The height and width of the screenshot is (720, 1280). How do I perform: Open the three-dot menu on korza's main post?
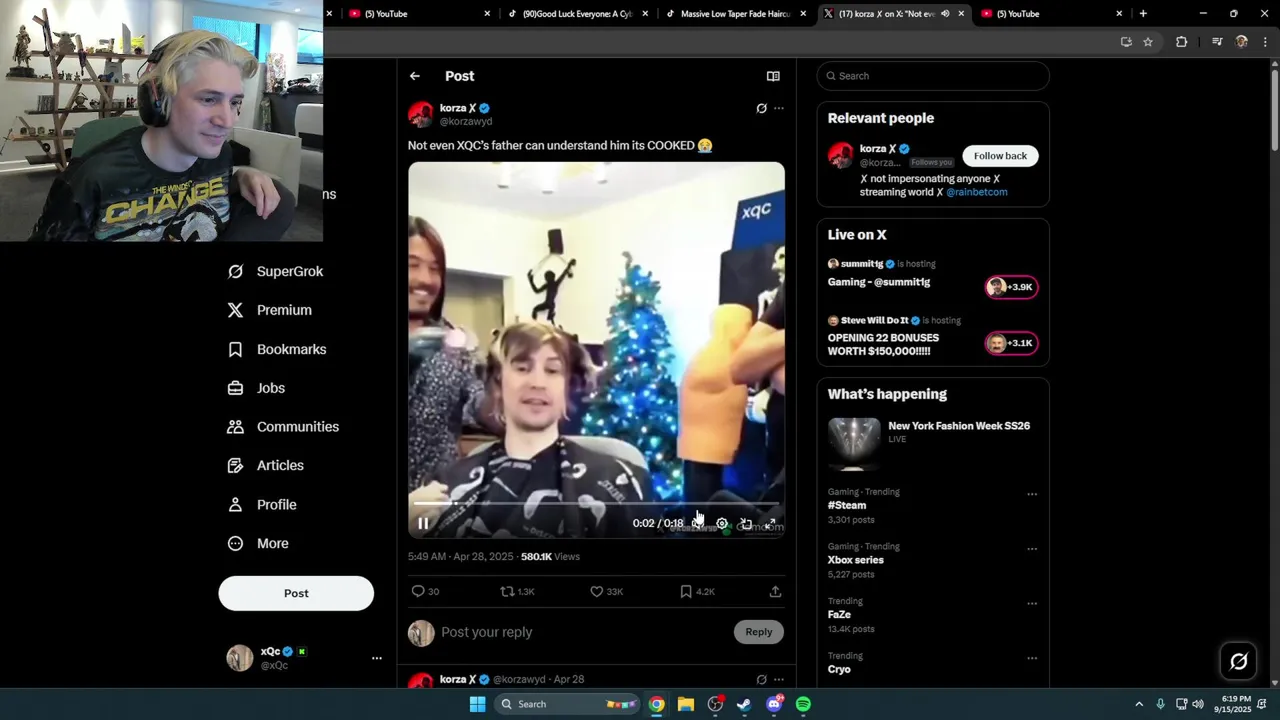(779, 108)
